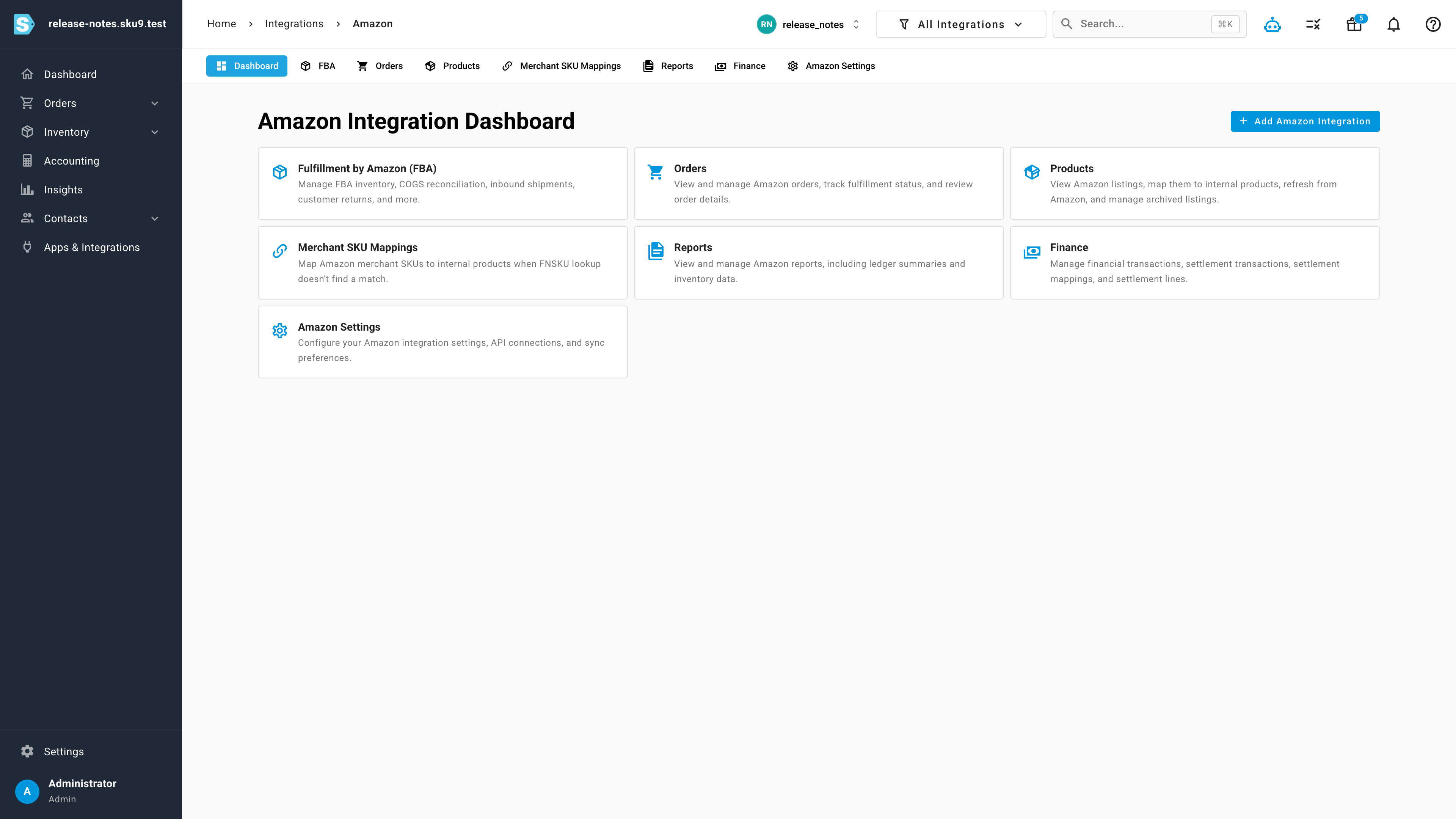The height and width of the screenshot is (819, 1456).
Task: Open the All Integrations filter dropdown
Action: pos(961,24)
